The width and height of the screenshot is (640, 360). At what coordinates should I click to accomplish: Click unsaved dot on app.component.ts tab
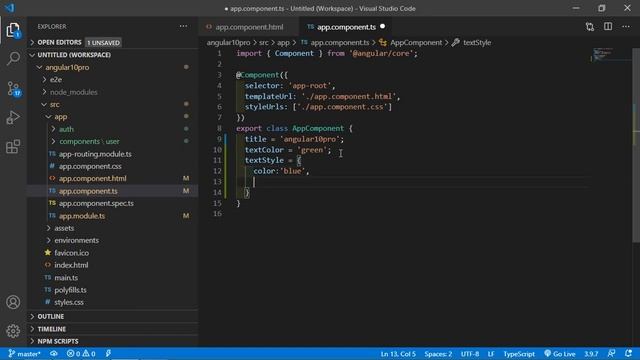(x=382, y=27)
